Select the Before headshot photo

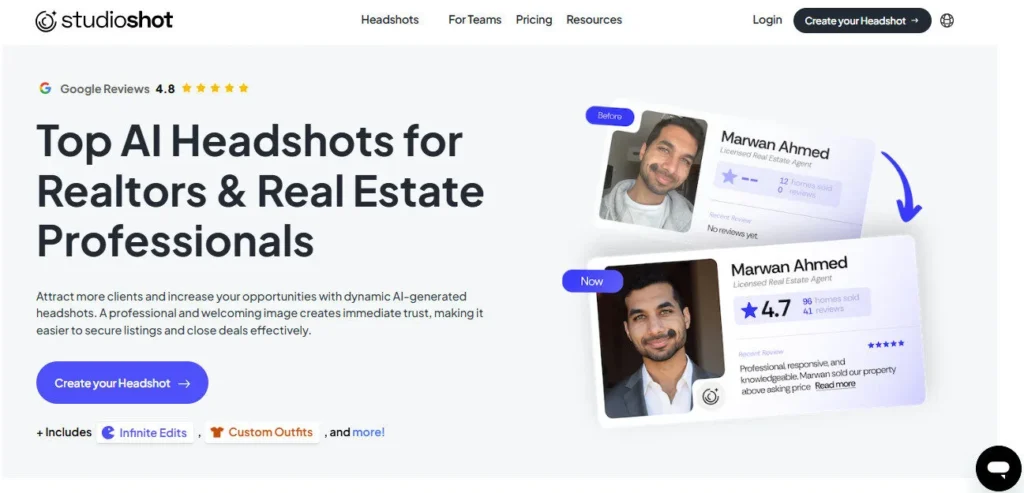pos(651,171)
